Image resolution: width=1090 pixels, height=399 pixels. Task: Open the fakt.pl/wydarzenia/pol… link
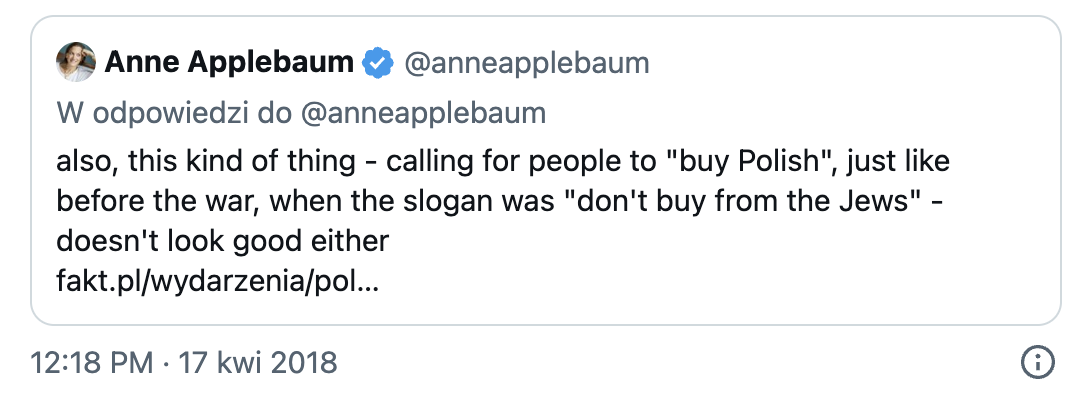[218, 282]
